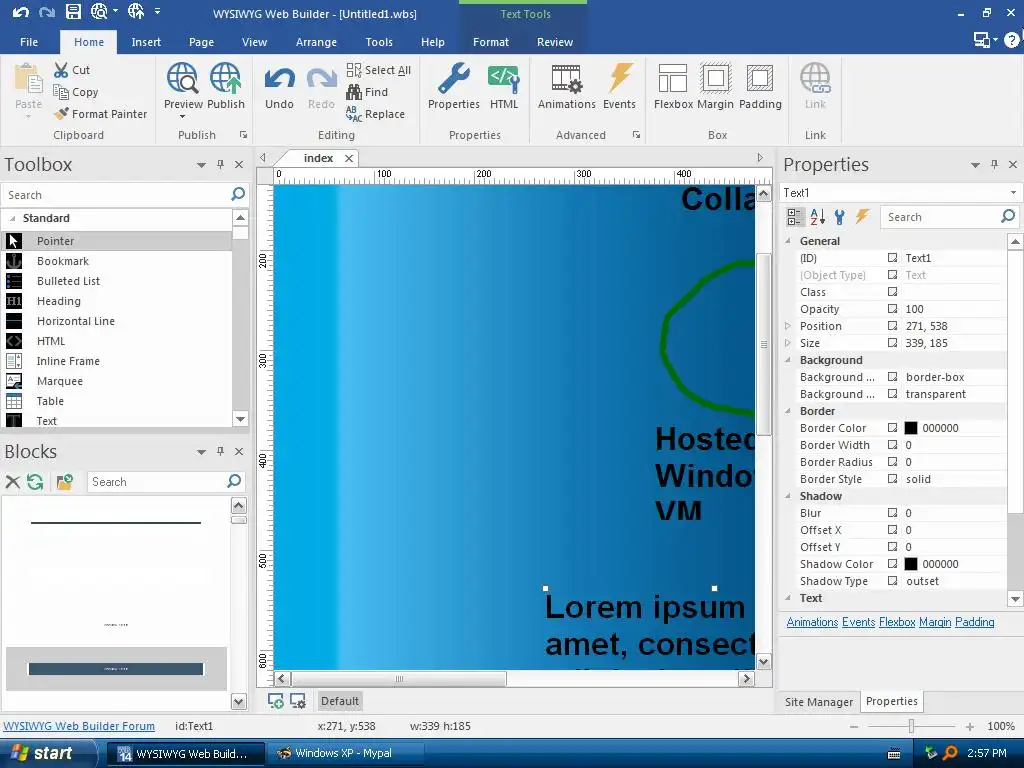Open the Arrange ribbon tab
The width and height of the screenshot is (1024, 768).
pyautogui.click(x=316, y=42)
